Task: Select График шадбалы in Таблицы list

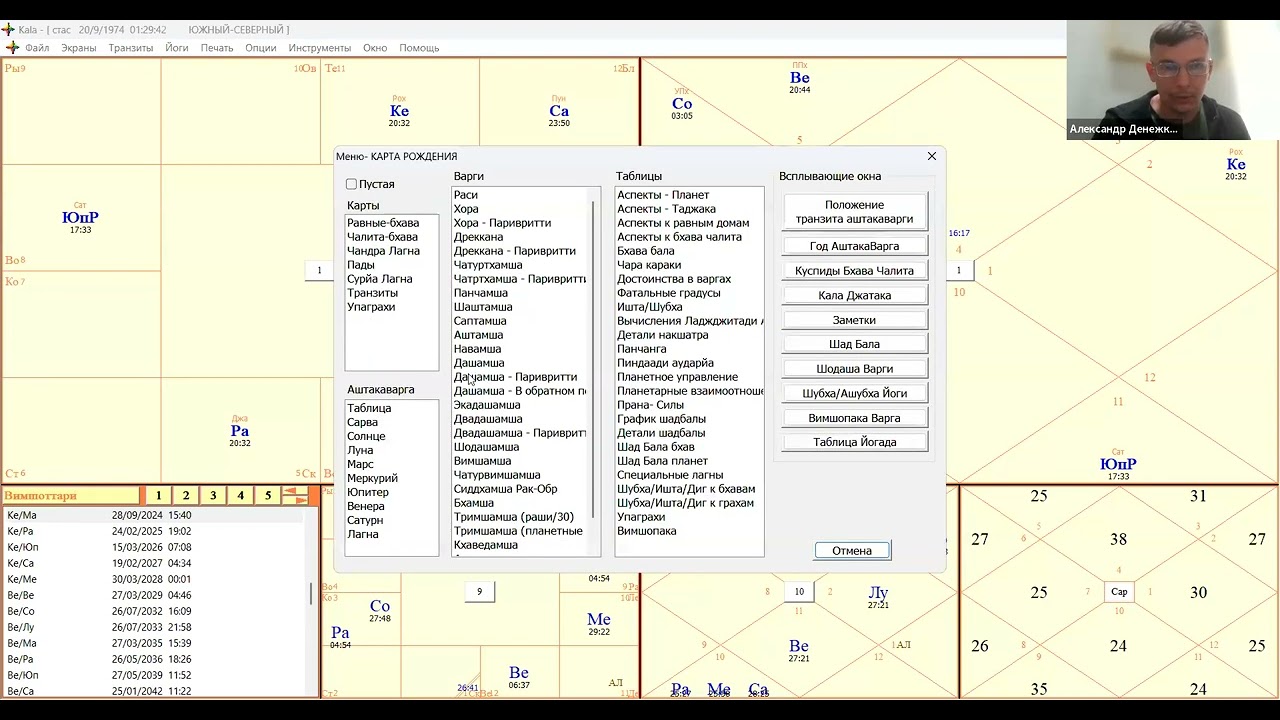Action: click(x=661, y=419)
